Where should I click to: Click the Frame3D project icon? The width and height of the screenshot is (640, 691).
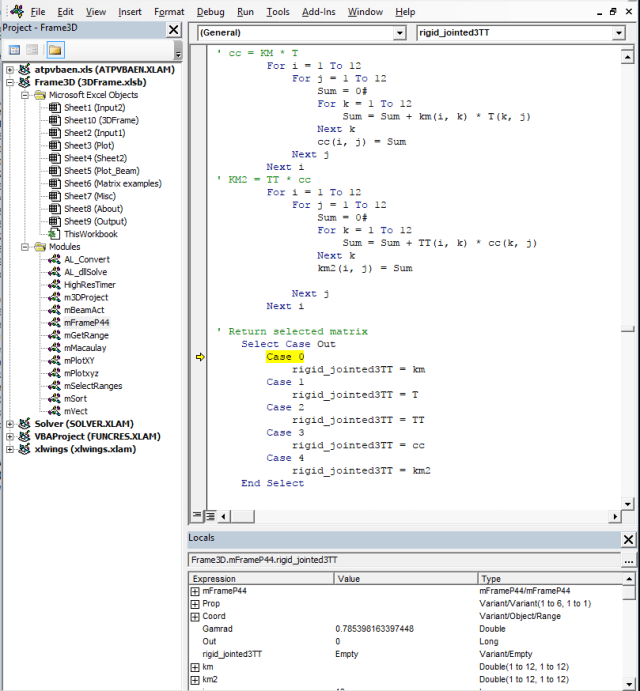25,83
